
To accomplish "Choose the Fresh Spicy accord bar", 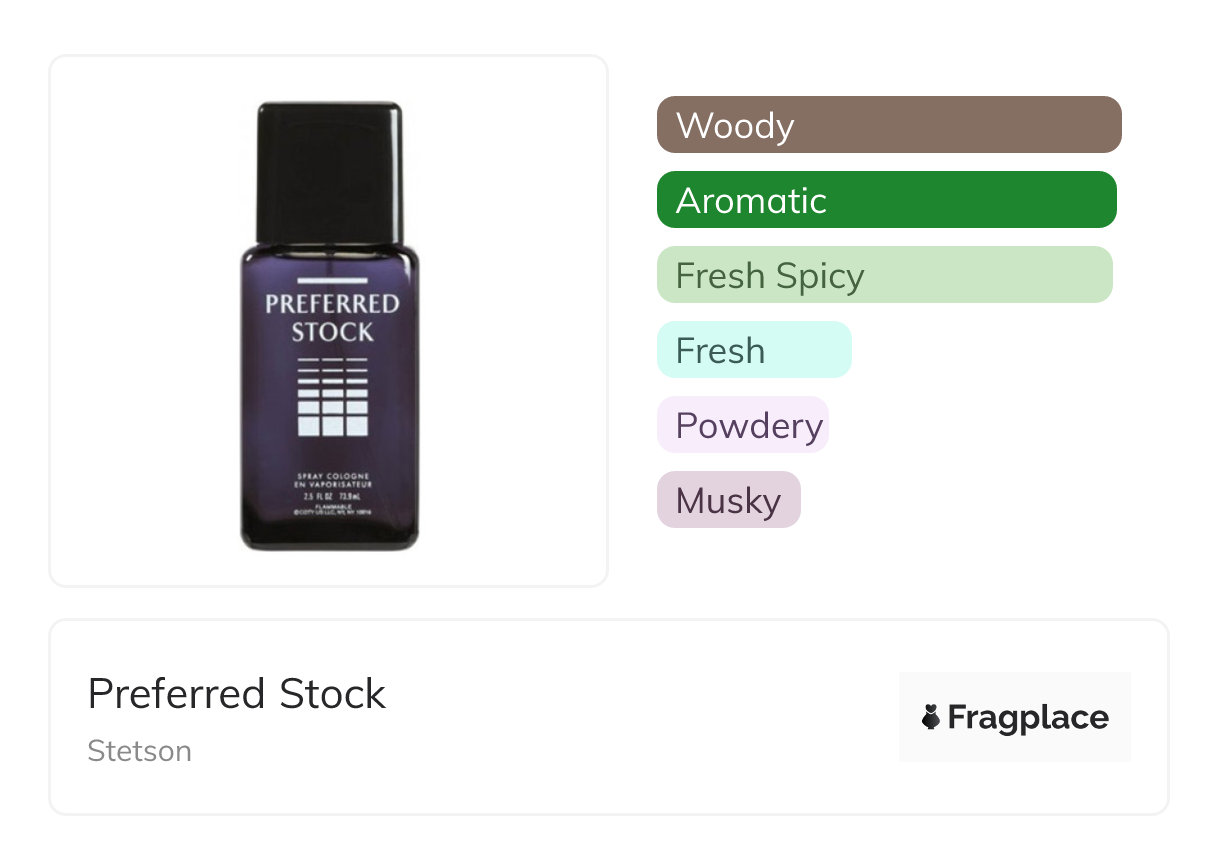I will [x=884, y=275].
